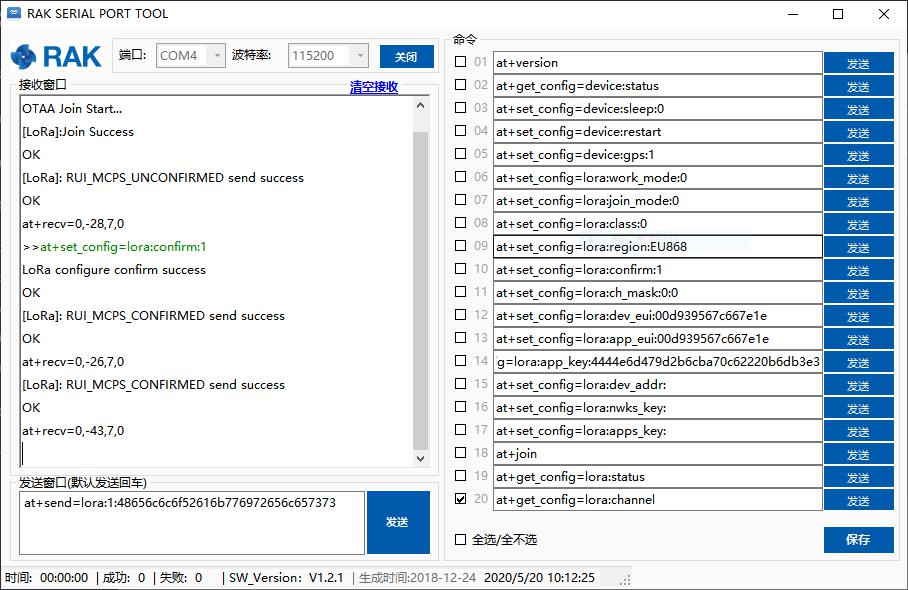Screen dimensions: 908x590
Task: Click the receive window scrollbar thumb
Action: (420, 289)
